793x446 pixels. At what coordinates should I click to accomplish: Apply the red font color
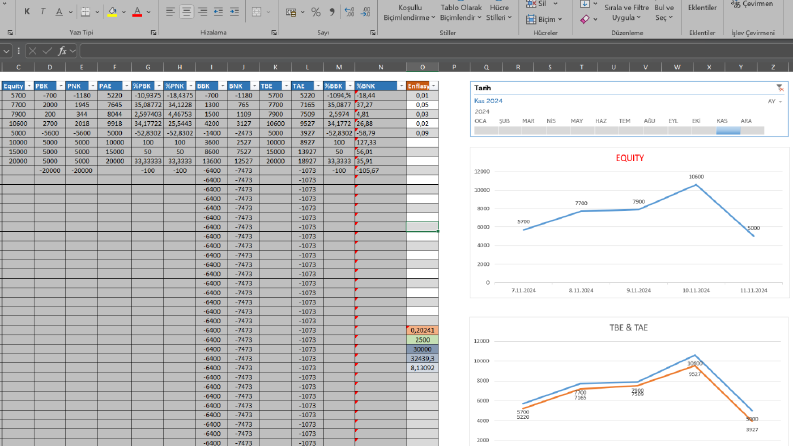coord(137,12)
